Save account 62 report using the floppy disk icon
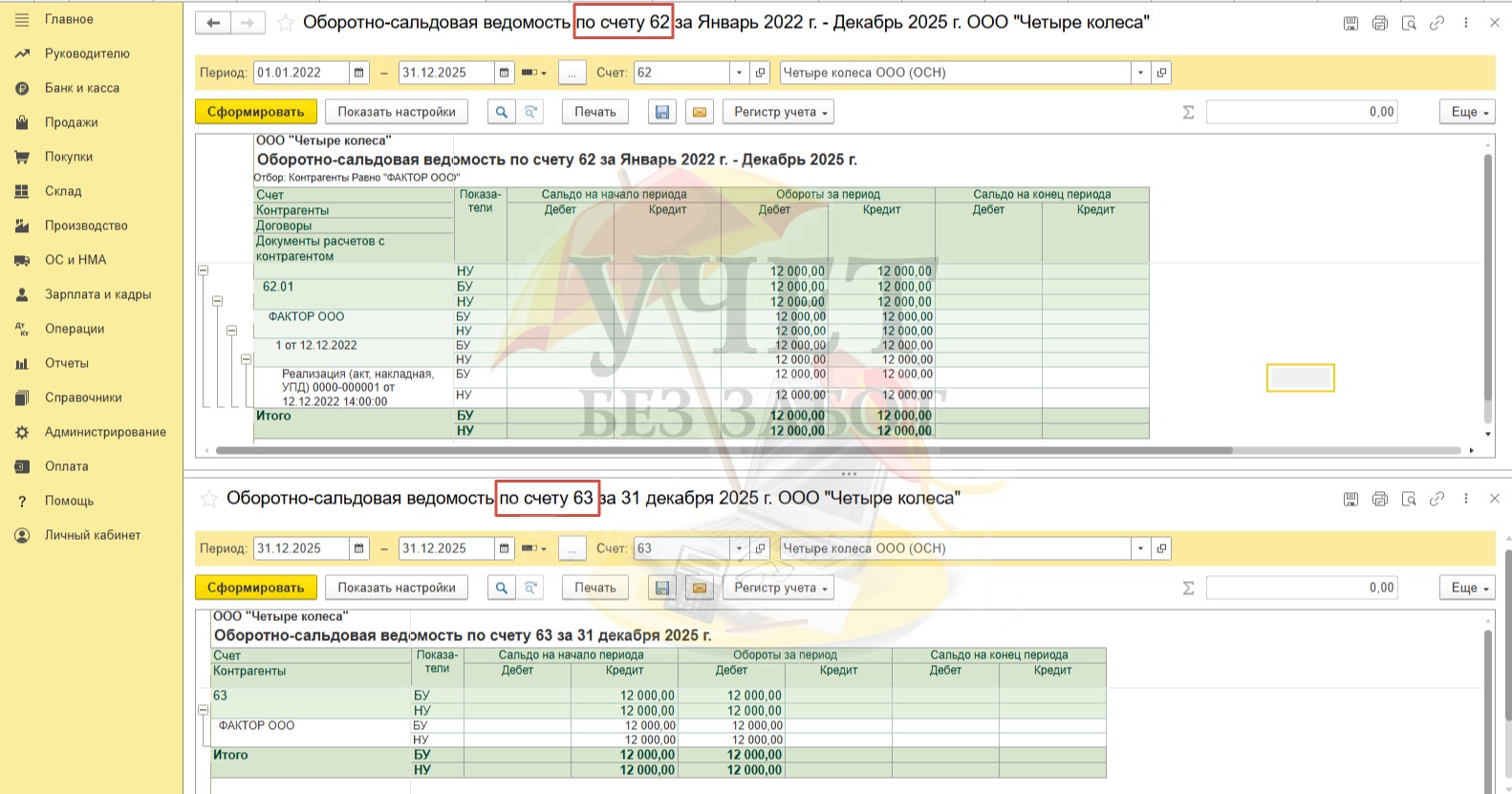This screenshot has height=794, width=1512. tap(661, 112)
